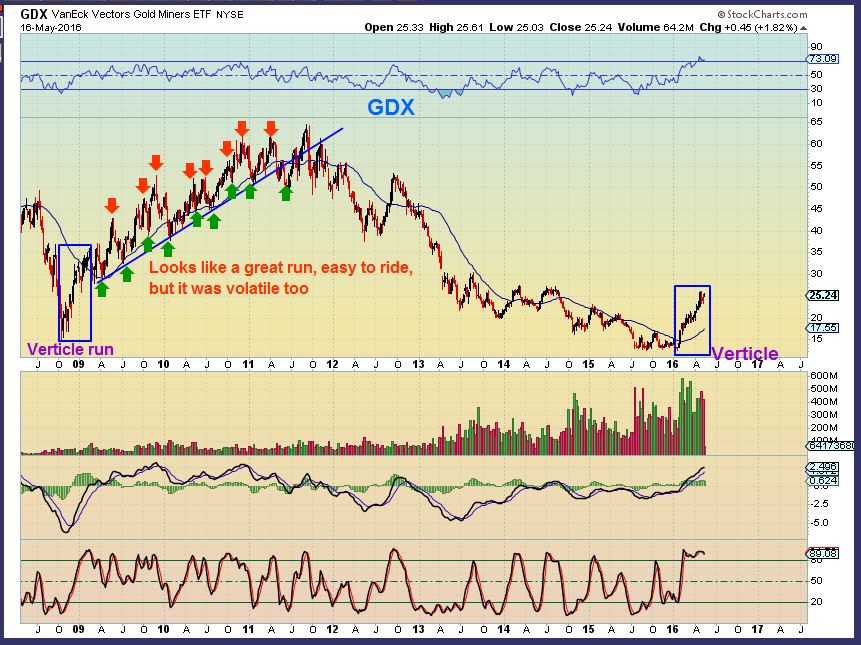
Task: Click the 2.496 MACD value tag
Action: click(x=823, y=467)
